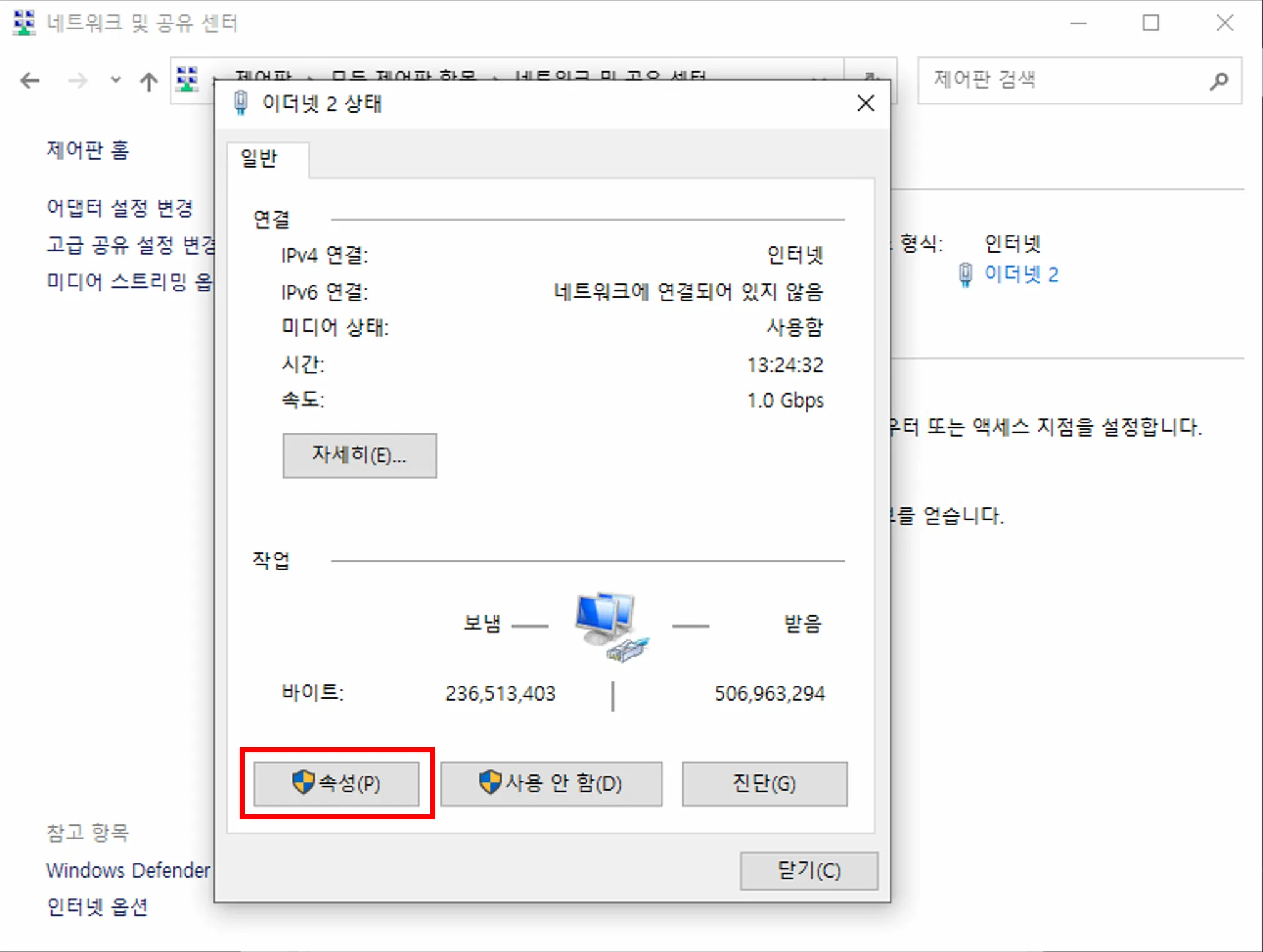Image resolution: width=1263 pixels, height=952 pixels.
Task: Click the 사용 안 함(D) disable button
Action: (x=551, y=783)
